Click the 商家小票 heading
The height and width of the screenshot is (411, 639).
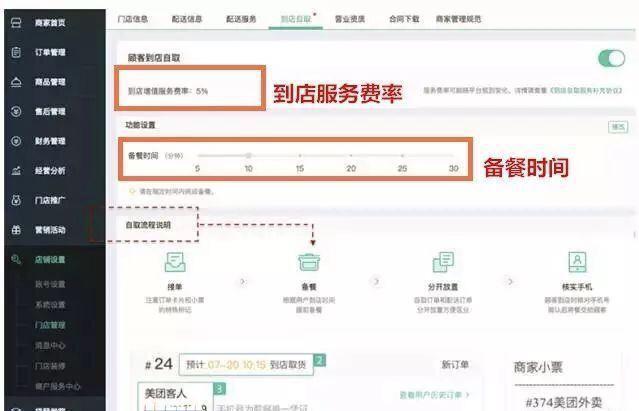tap(538, 367)
